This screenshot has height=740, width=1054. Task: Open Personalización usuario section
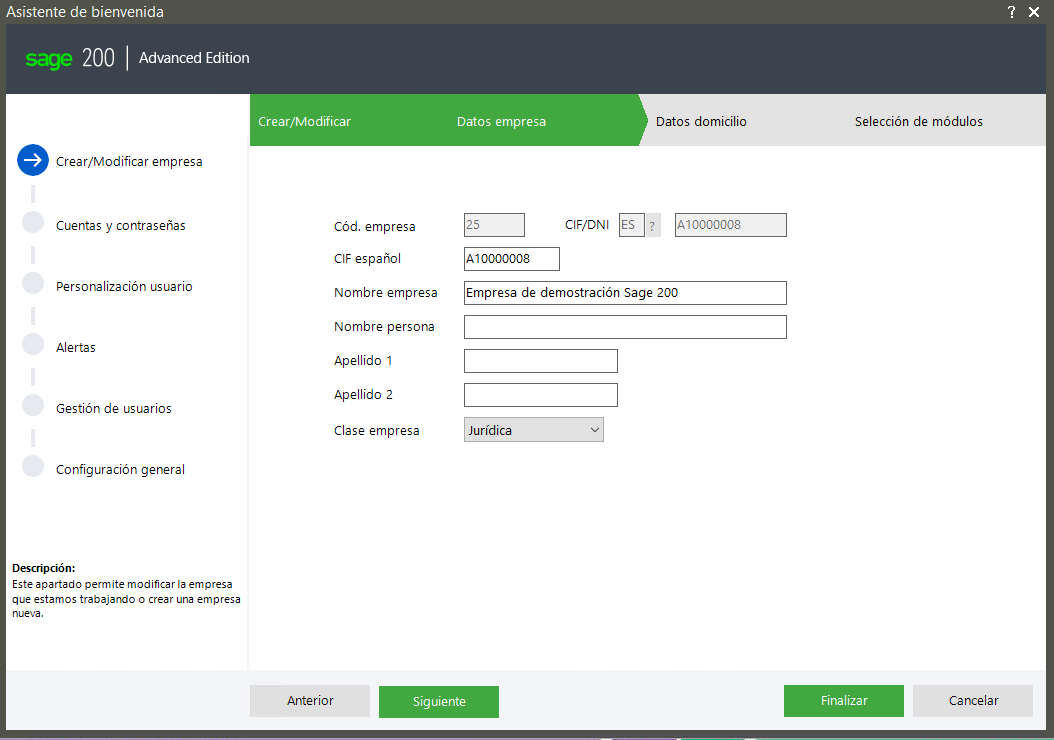(124, 286)
